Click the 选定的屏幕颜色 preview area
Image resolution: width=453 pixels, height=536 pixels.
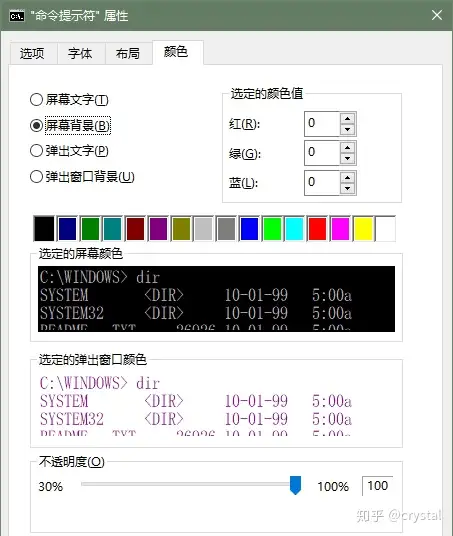click(216, 299)
